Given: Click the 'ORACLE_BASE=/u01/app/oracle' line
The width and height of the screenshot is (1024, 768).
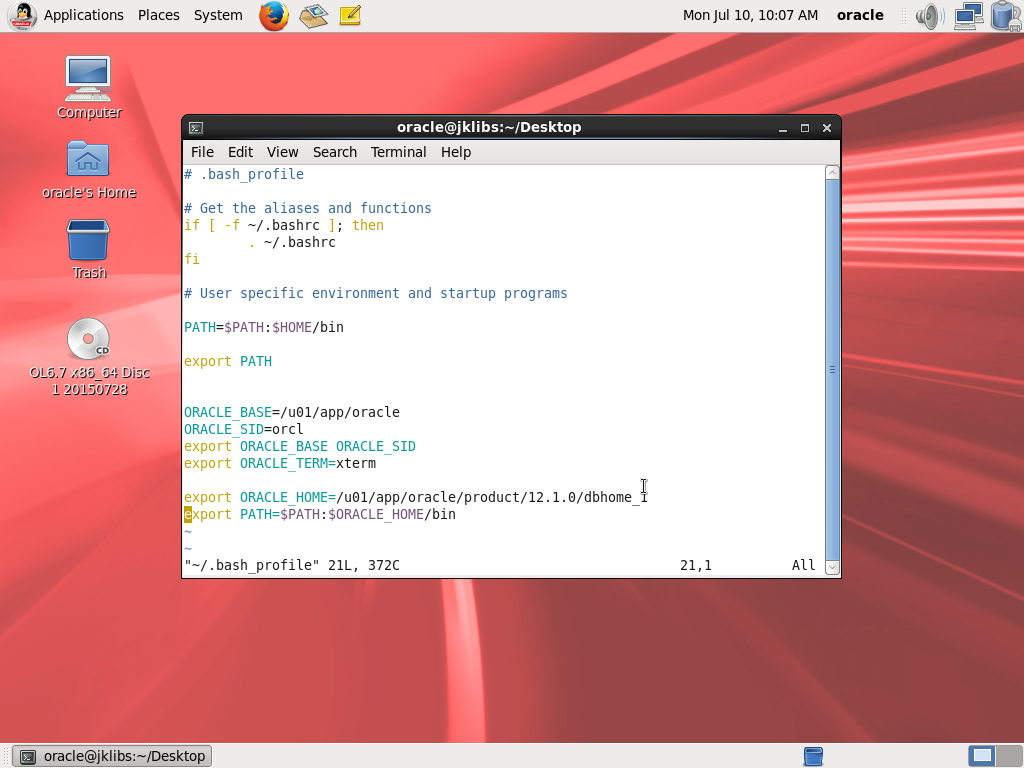Looking at the screenshot, I should pos(292,412).
